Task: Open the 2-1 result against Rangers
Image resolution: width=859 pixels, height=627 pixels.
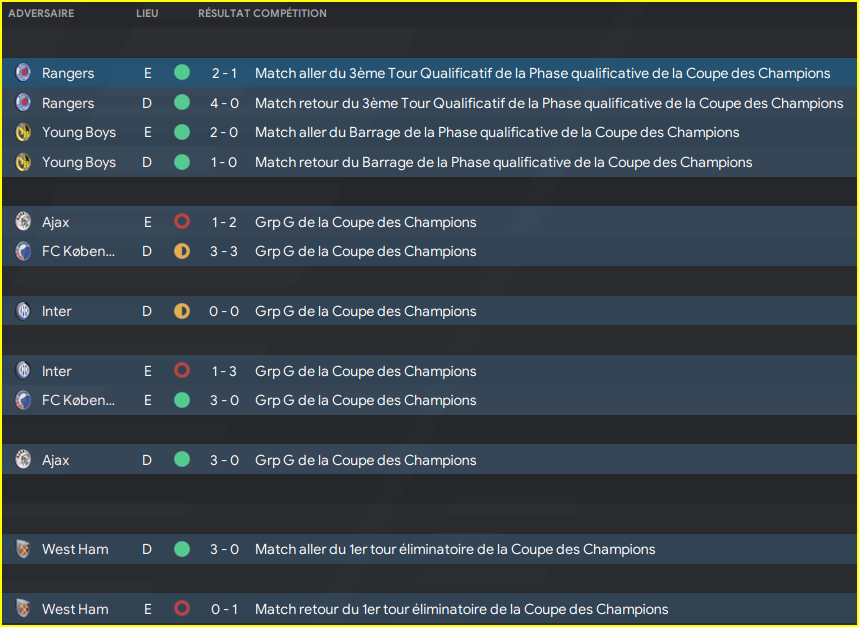Action: (224, 73)
